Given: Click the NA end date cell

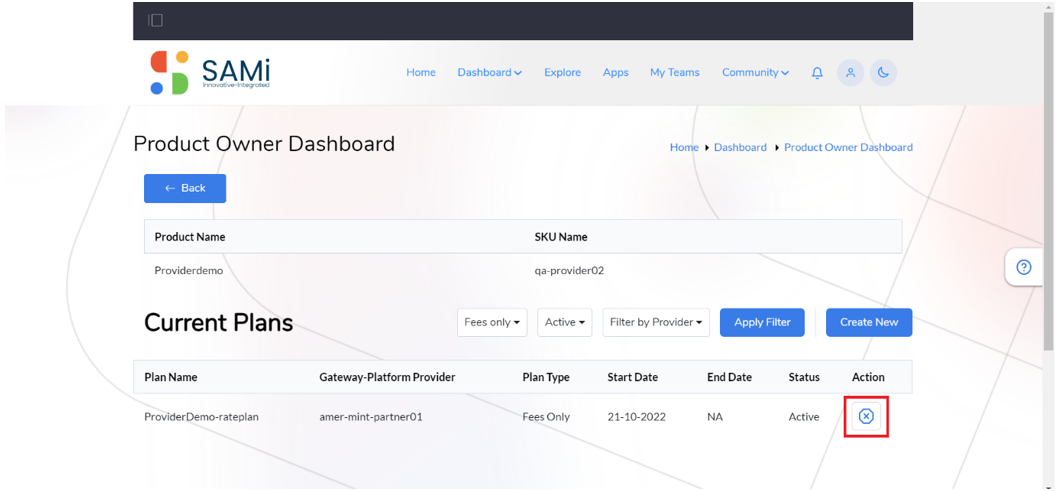Looking at the screenshot, I should point(715,417).
